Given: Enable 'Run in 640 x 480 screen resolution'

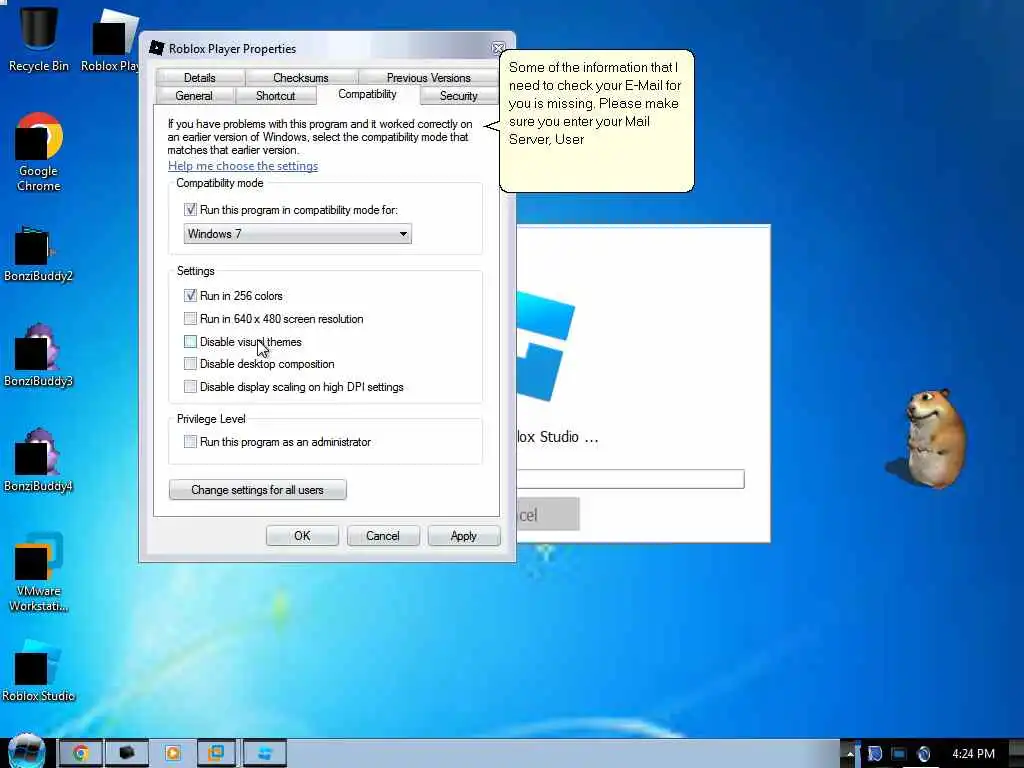Looking at the screenshot, I should click(x=190, y=319).
